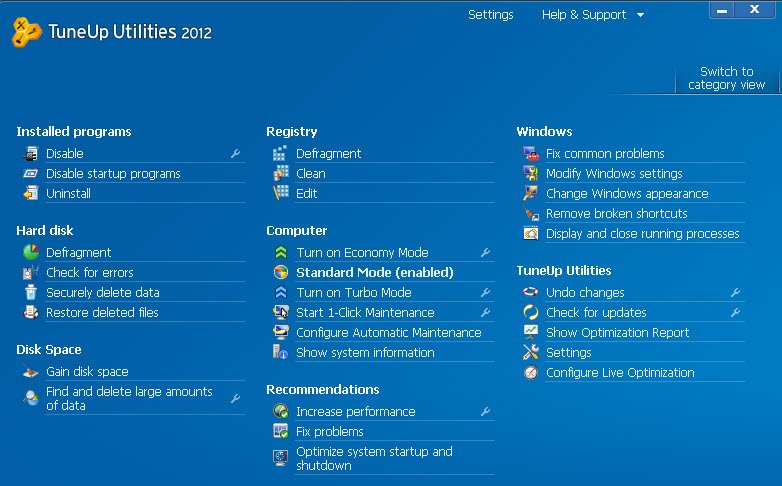Open the Help & Support menu
Image resolution: width=782 pixels, height=486 pixels.
tap(584, 15)
